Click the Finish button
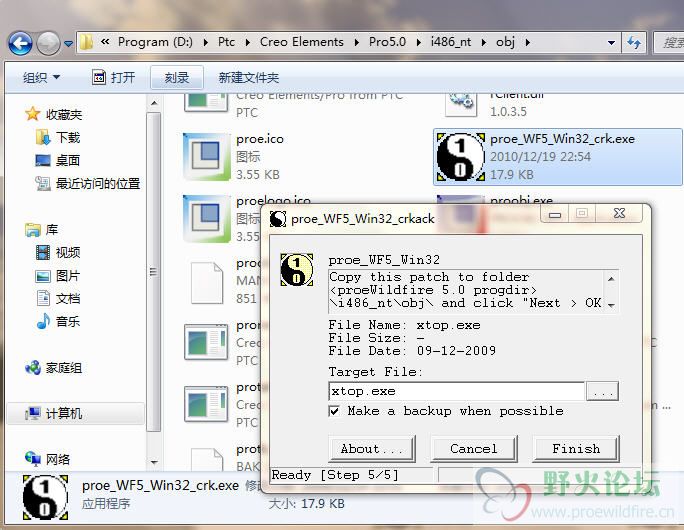Screen dimensions: 684x530 pos(576,448)
